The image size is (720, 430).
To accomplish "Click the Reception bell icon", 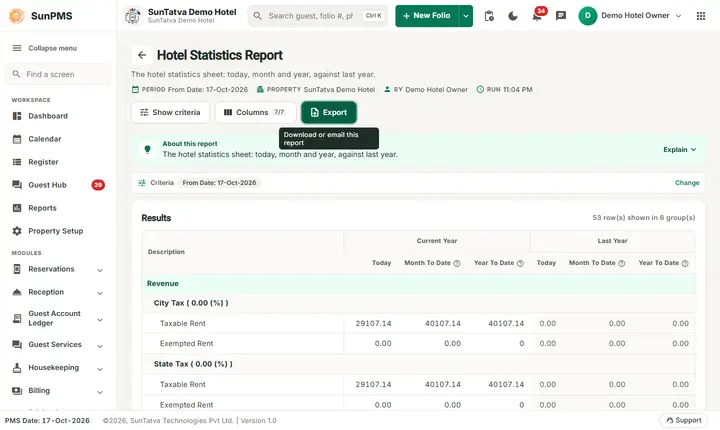I will tap(17, 292).
